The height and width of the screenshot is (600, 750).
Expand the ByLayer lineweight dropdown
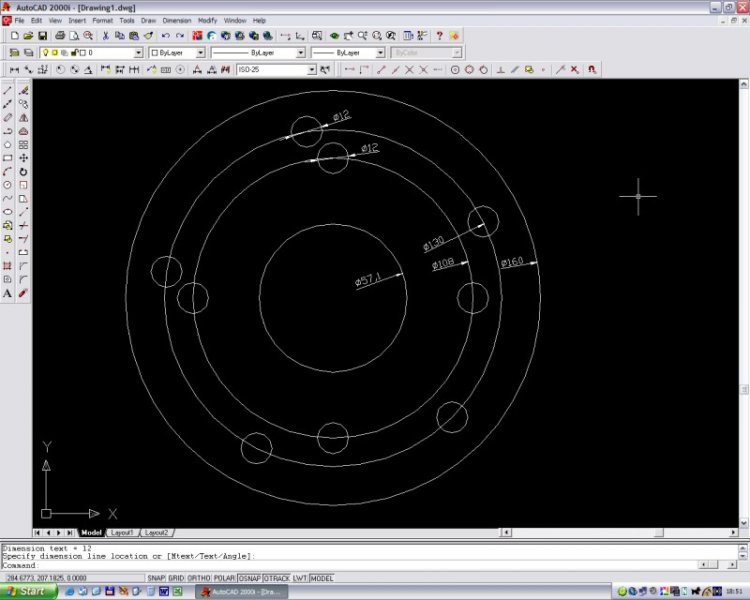[380, 53]
